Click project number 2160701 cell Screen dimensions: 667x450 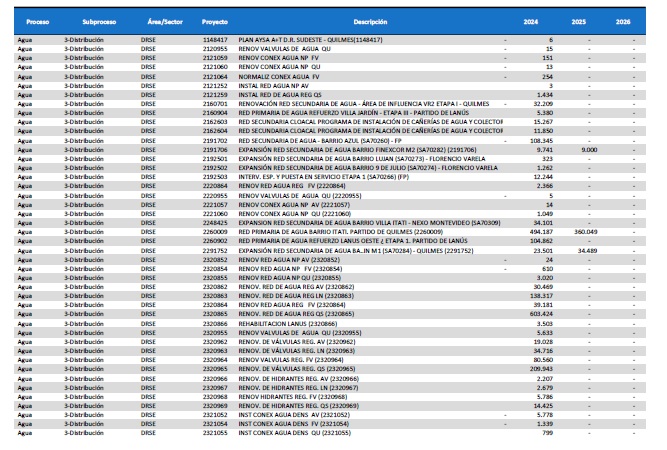click(217, 103)
